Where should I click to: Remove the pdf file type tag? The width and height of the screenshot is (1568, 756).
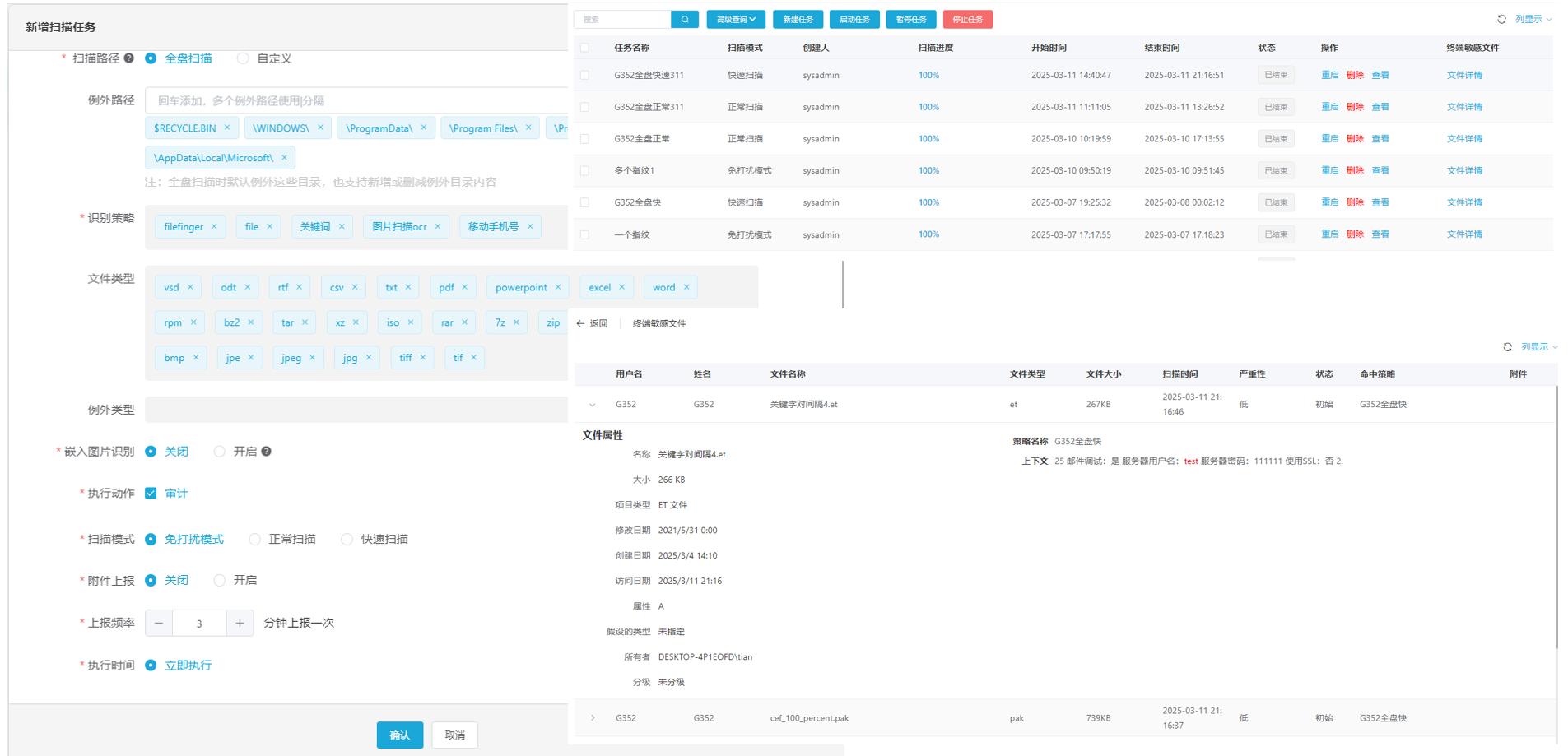point(464,287)
